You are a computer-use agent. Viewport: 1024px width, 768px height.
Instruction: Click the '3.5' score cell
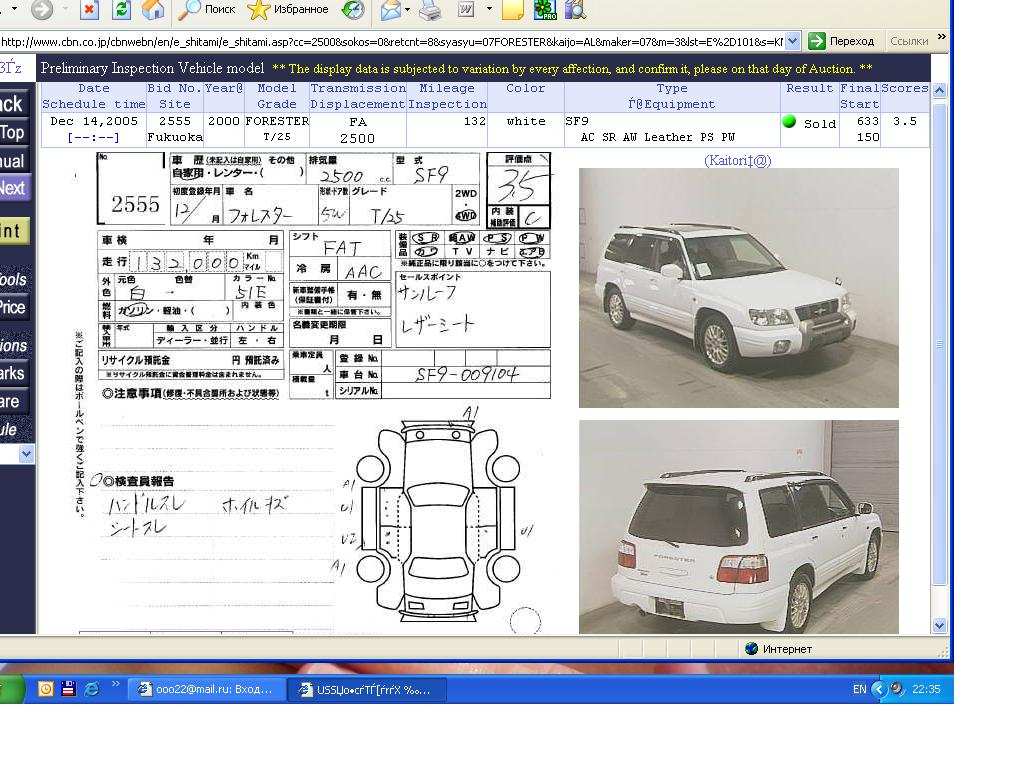pyautogui.click(x=904, y=121)
